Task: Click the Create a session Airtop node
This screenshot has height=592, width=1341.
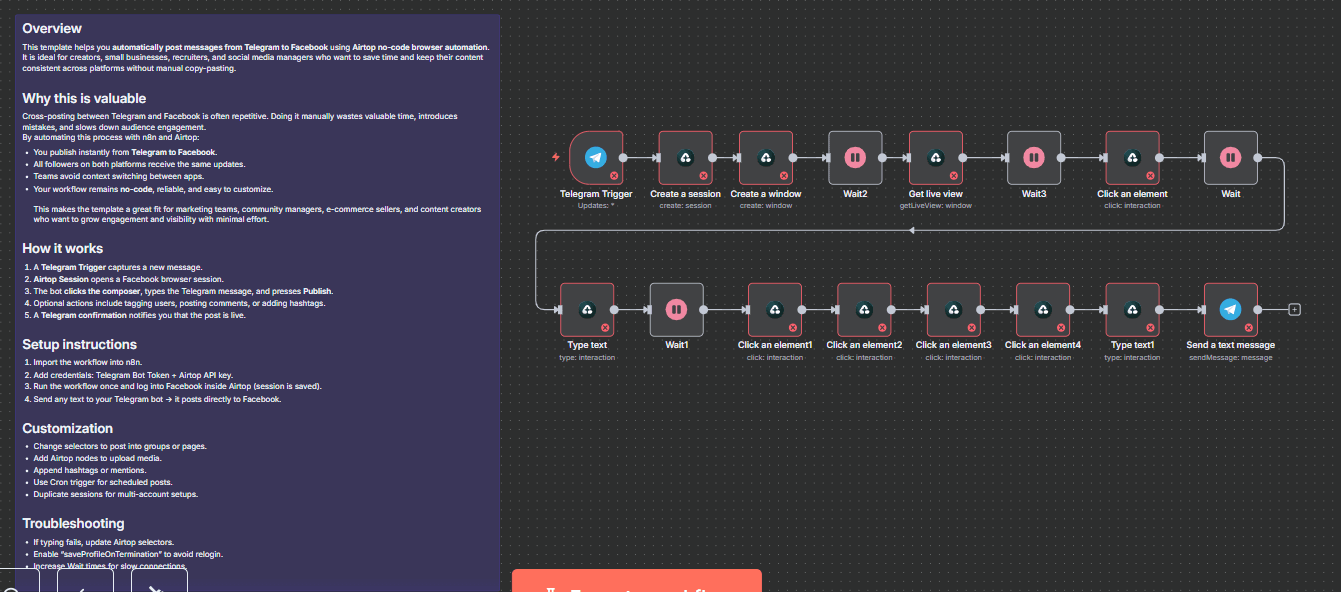Action: tap(685, 157)
